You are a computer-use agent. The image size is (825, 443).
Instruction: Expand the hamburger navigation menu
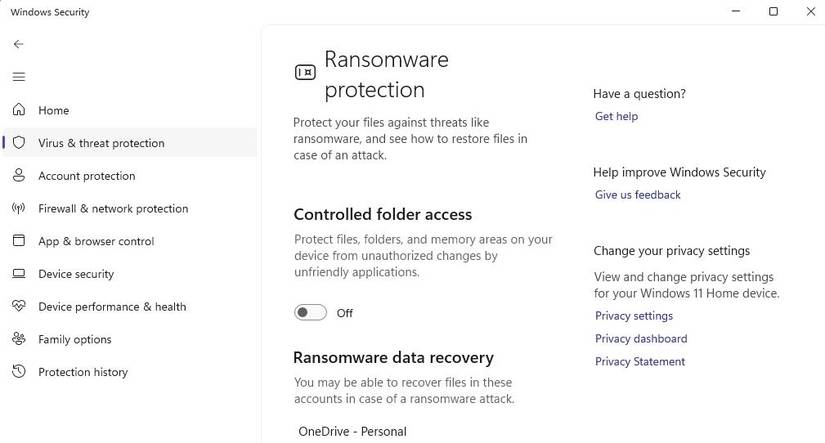coord(18,77)
